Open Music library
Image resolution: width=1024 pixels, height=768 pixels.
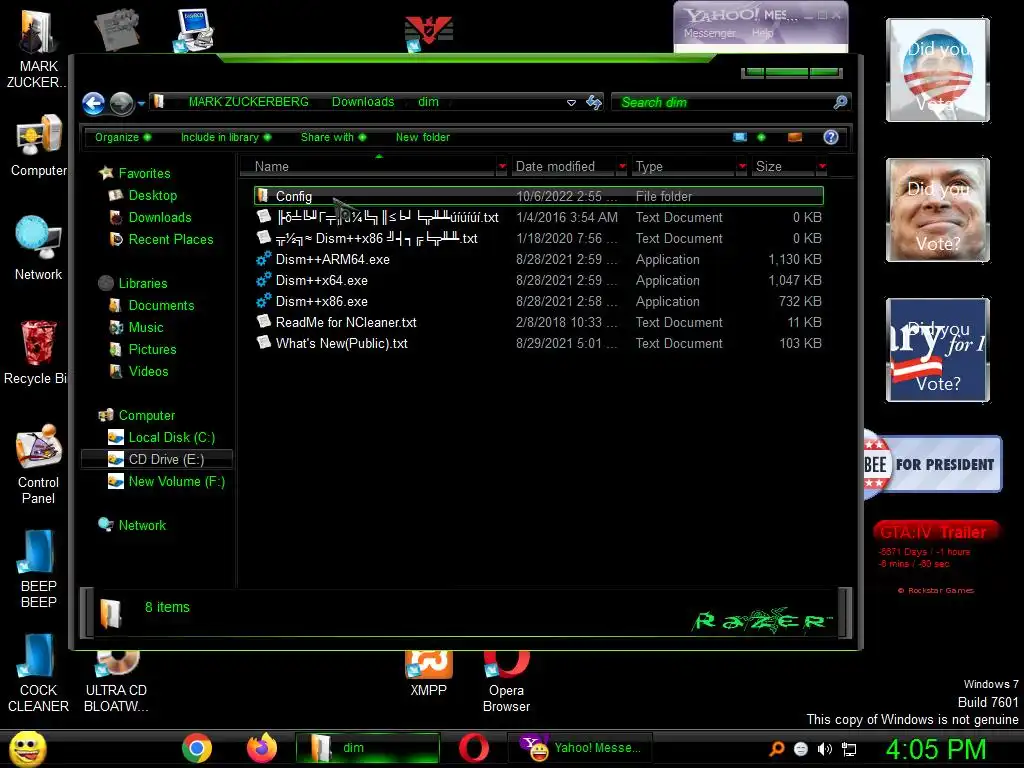coord(146,327)
